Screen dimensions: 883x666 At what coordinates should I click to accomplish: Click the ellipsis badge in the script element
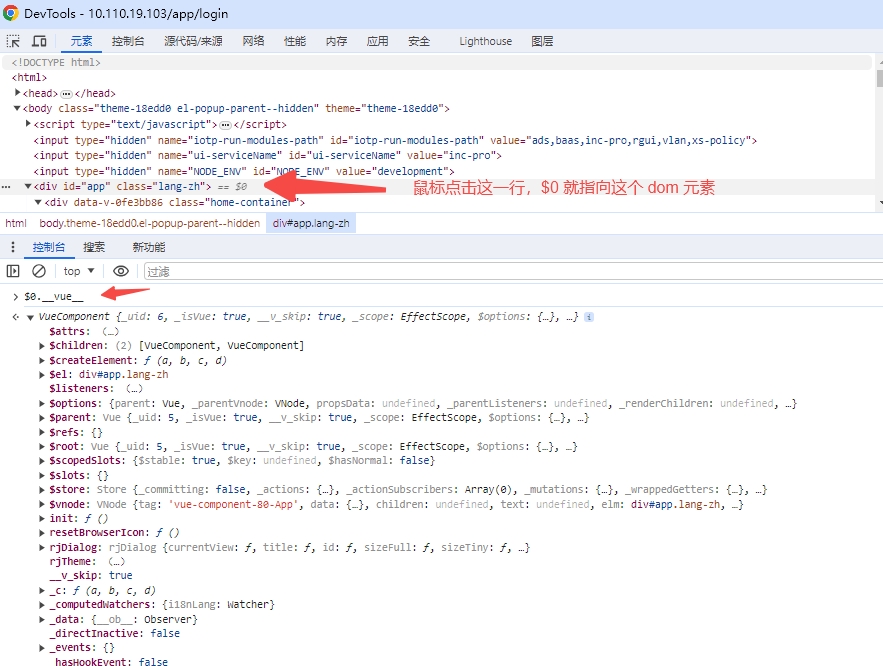pyautogui.click(x=225, y=124)
